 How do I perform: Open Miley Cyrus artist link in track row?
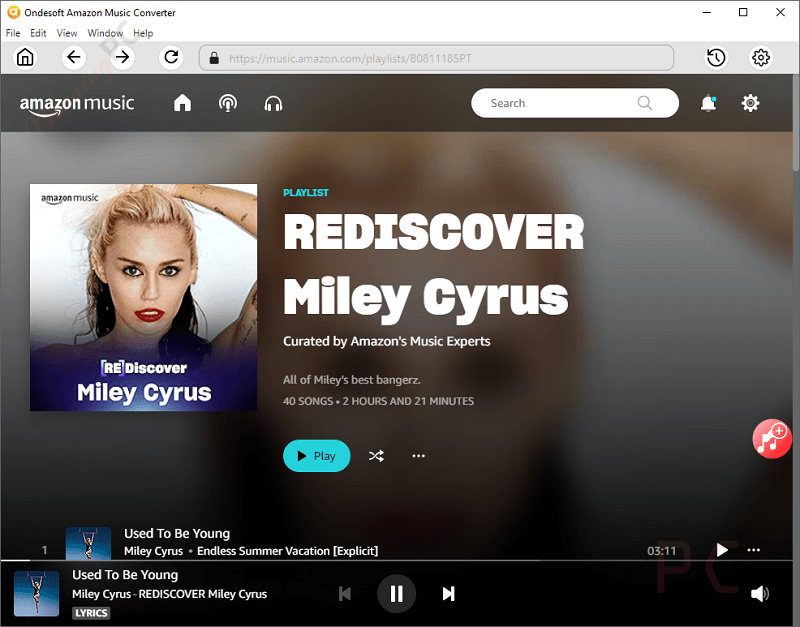coord(154,551)
